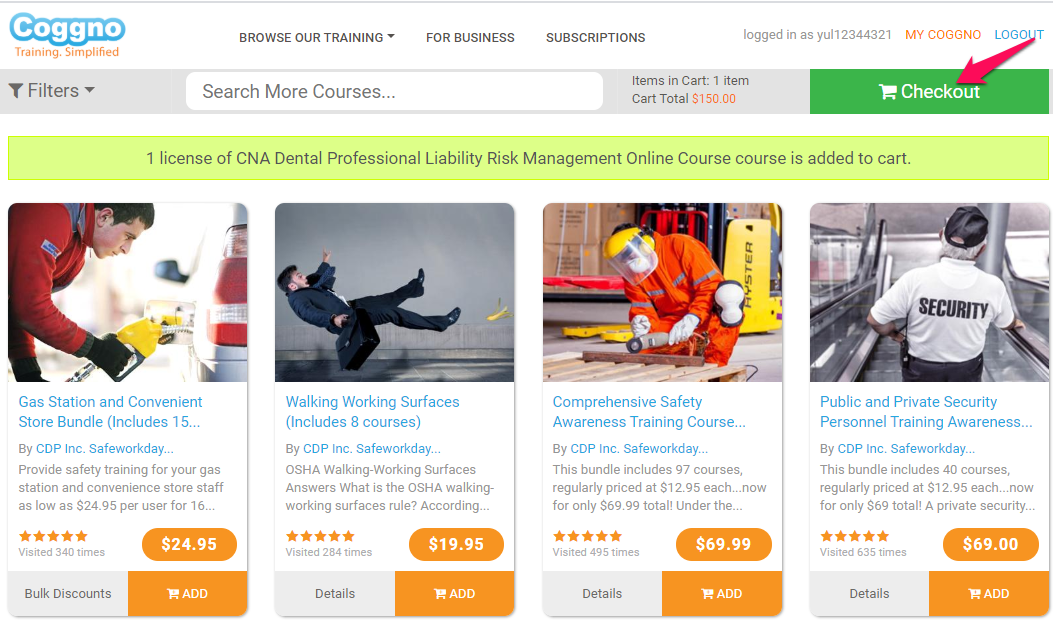The width and height of the screenshot is (1053, 625).
Task: Click the $69.99 price badge
Action: click(x=723, y=544)
